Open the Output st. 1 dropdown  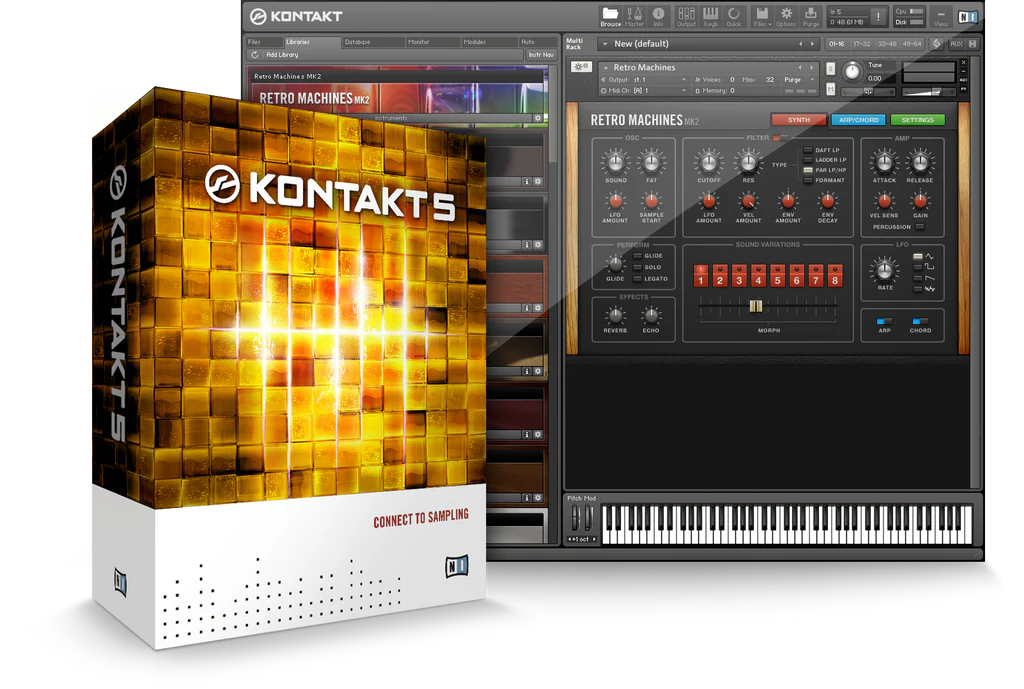(643, 80)
